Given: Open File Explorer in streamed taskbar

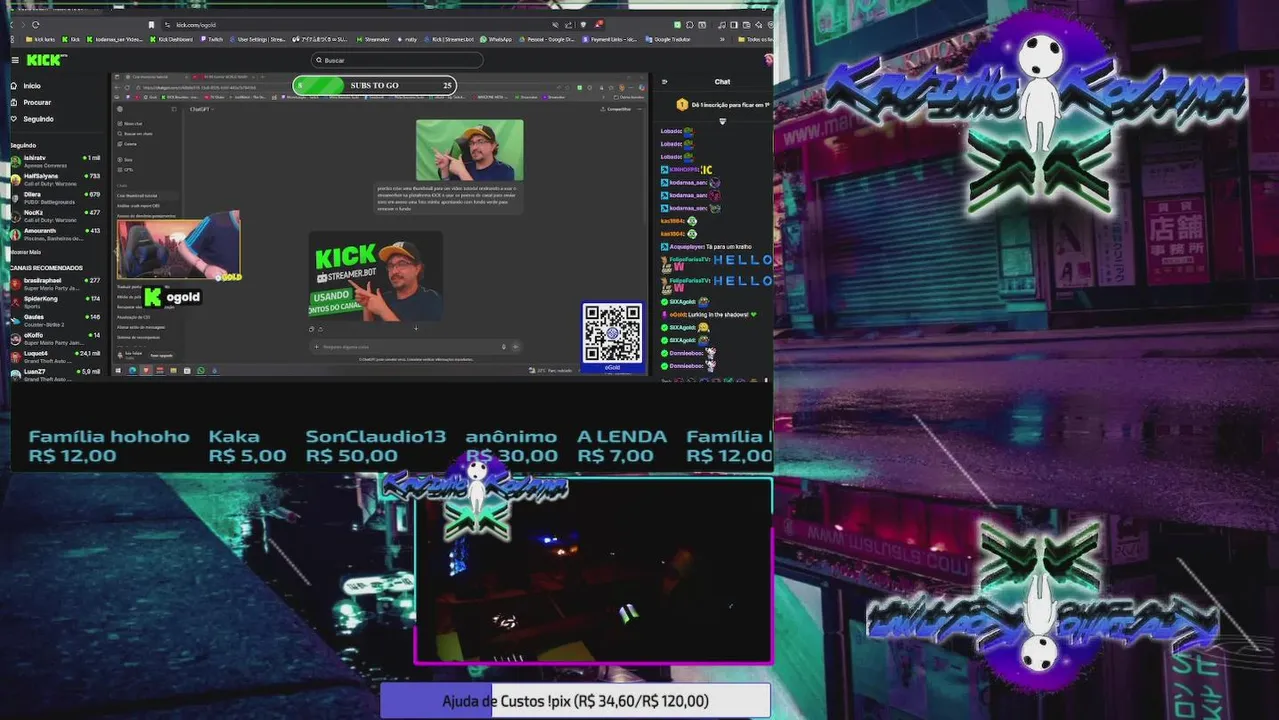Looking at the screenshot, I should coord(173,371).
